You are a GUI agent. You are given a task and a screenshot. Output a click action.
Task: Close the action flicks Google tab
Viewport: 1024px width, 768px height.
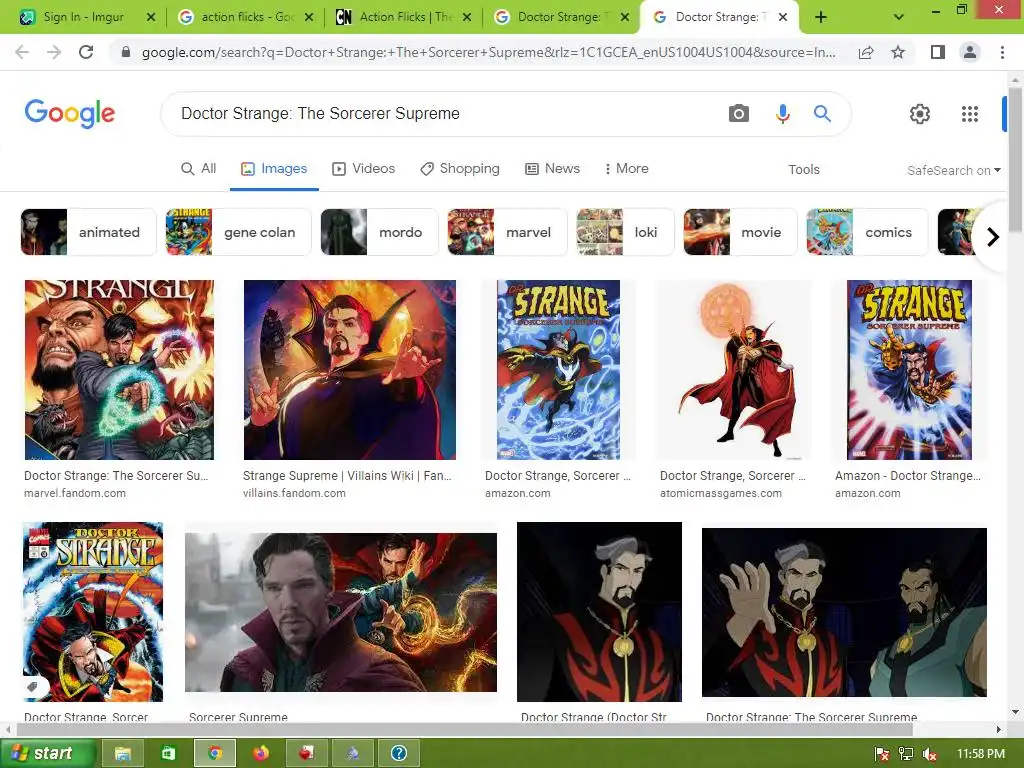(x=309, y=17)
